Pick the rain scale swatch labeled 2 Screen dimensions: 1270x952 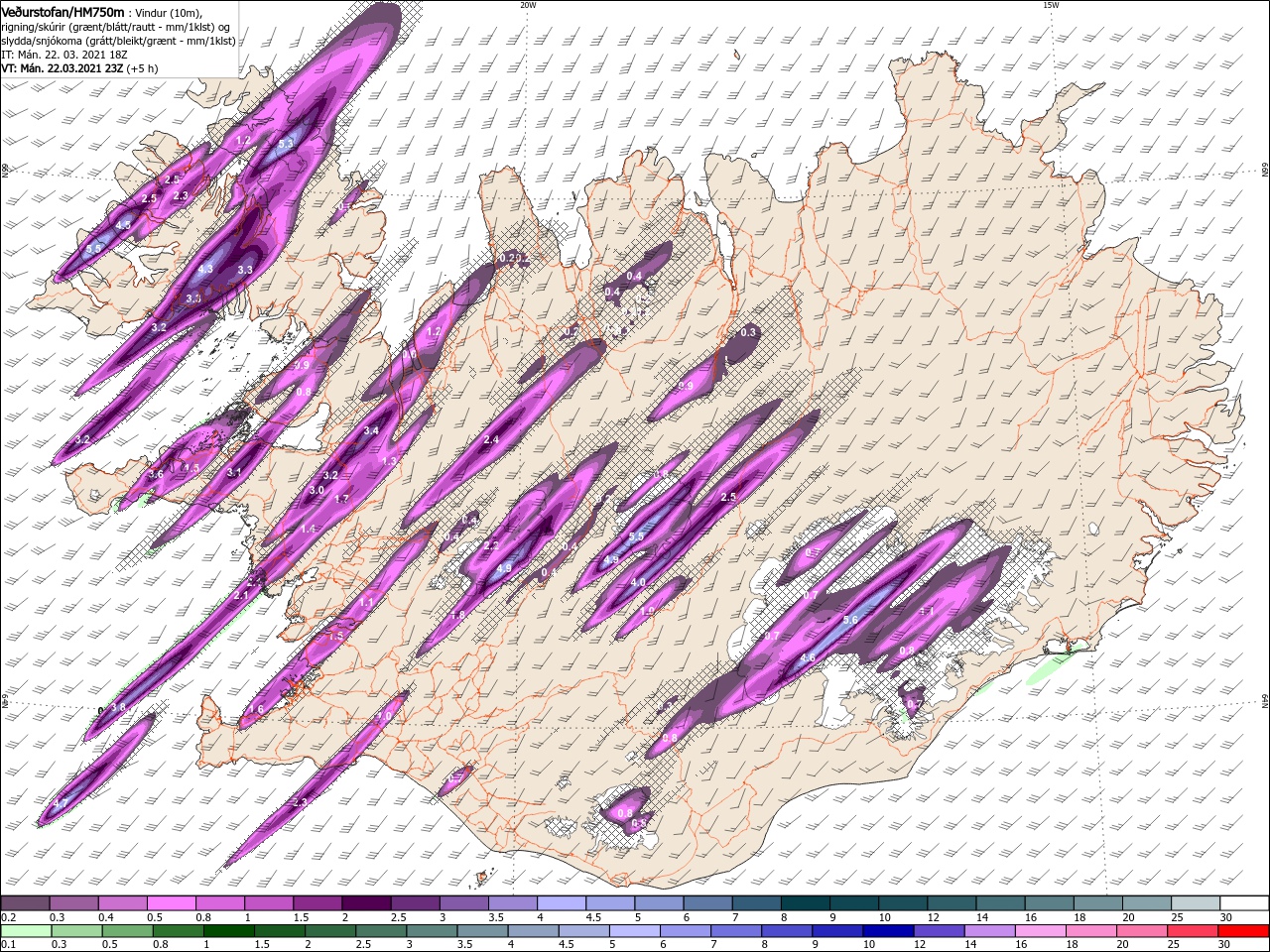tap(329, 931)
